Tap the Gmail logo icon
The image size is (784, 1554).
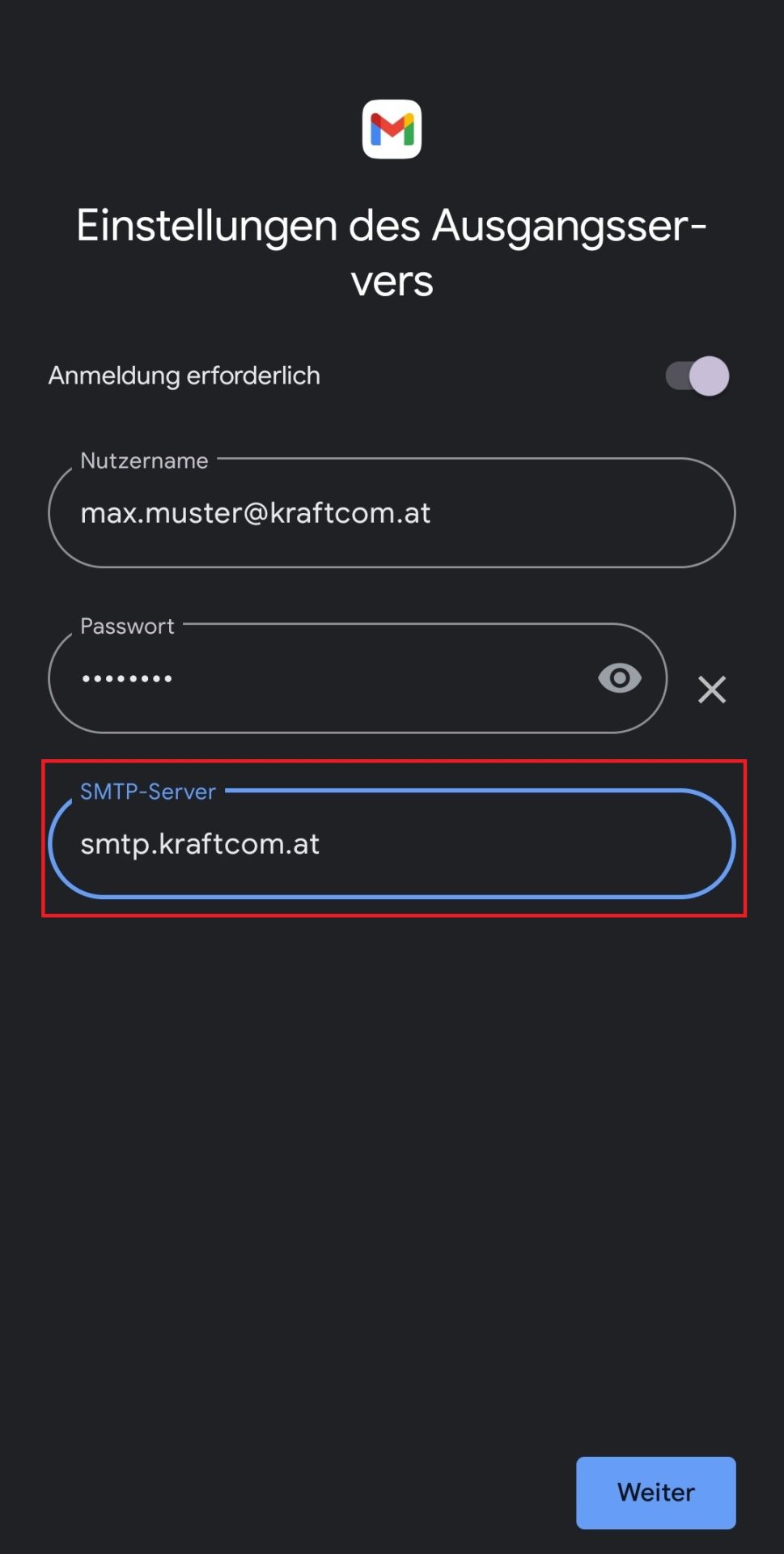coord(392,129)
